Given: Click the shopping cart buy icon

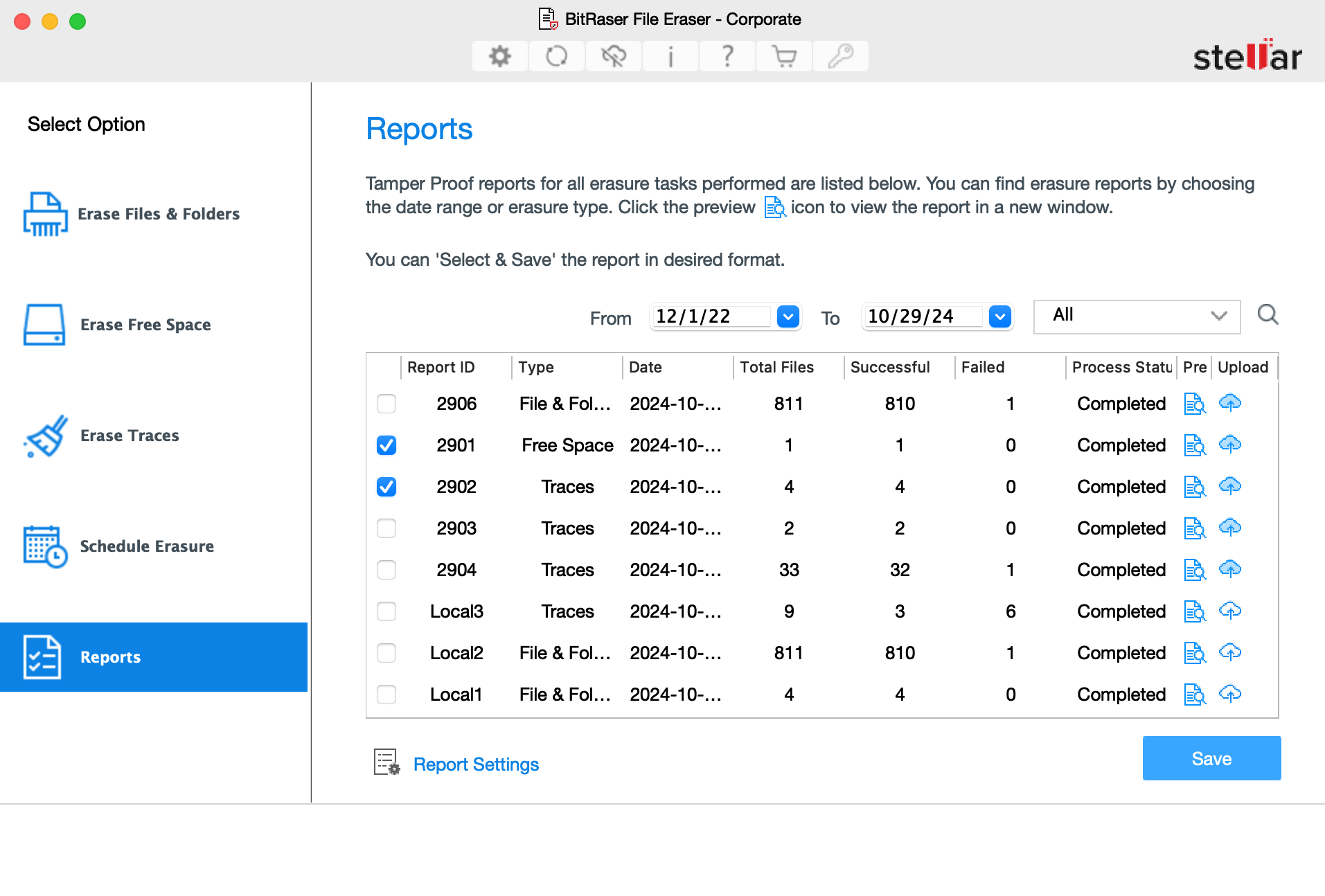Looking at the screenshot, I should (x=783, y=56).
